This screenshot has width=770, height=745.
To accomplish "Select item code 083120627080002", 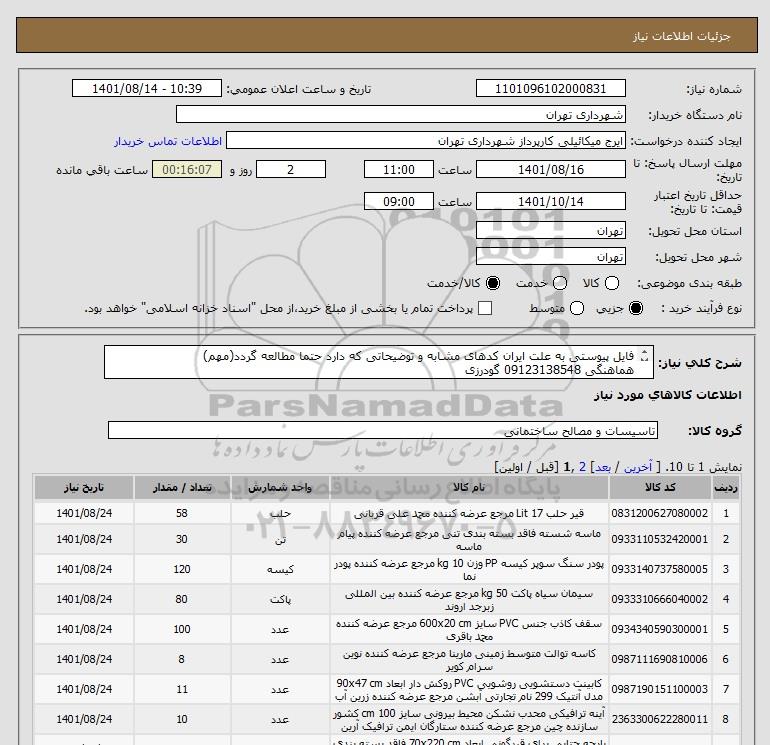I will pos(660,513).
